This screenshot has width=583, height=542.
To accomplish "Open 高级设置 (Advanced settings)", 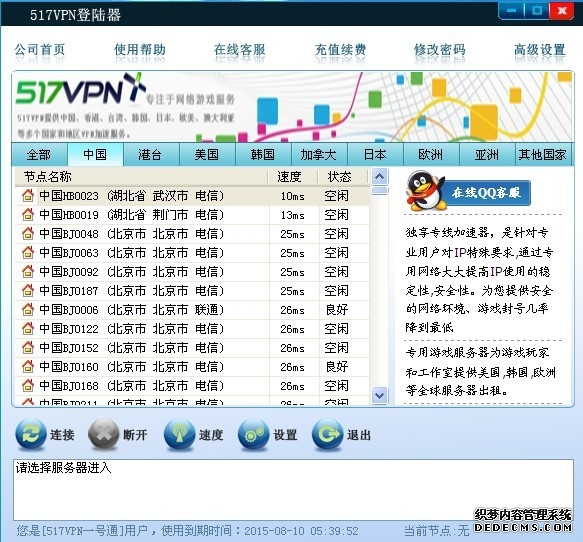I will (x=540, y=49).
